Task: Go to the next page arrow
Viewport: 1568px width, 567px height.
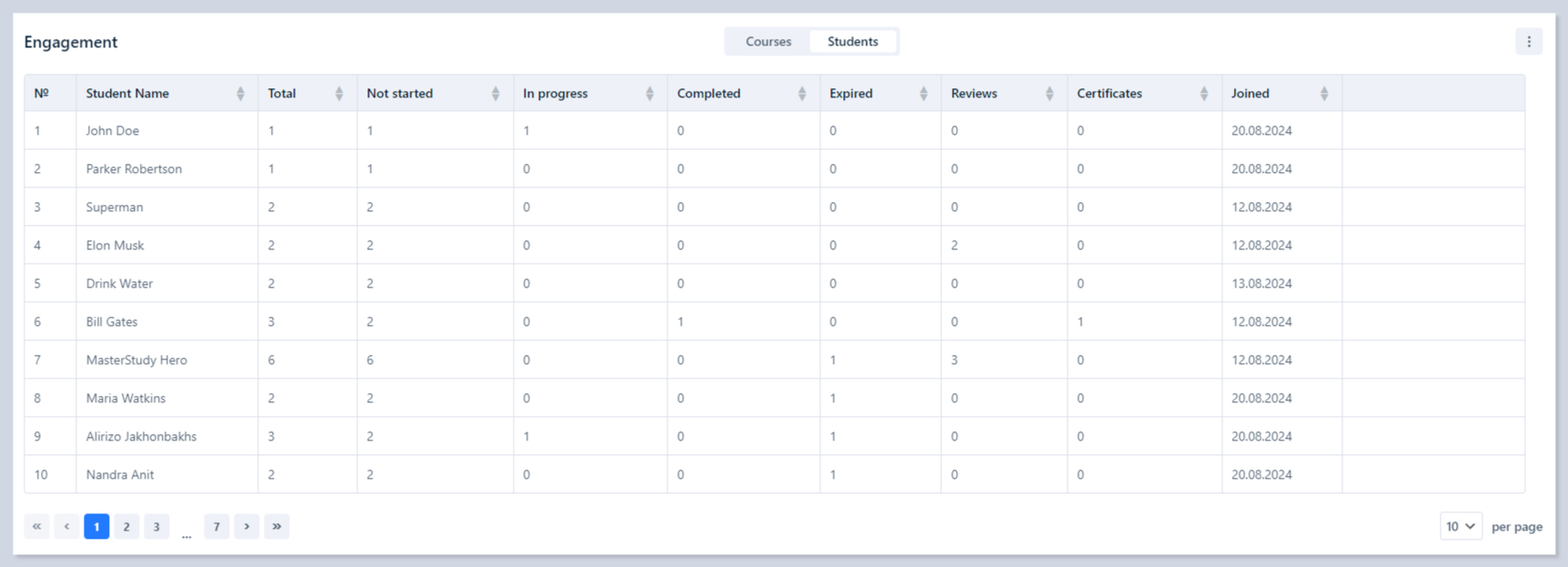Action: (x=246, y=526)
